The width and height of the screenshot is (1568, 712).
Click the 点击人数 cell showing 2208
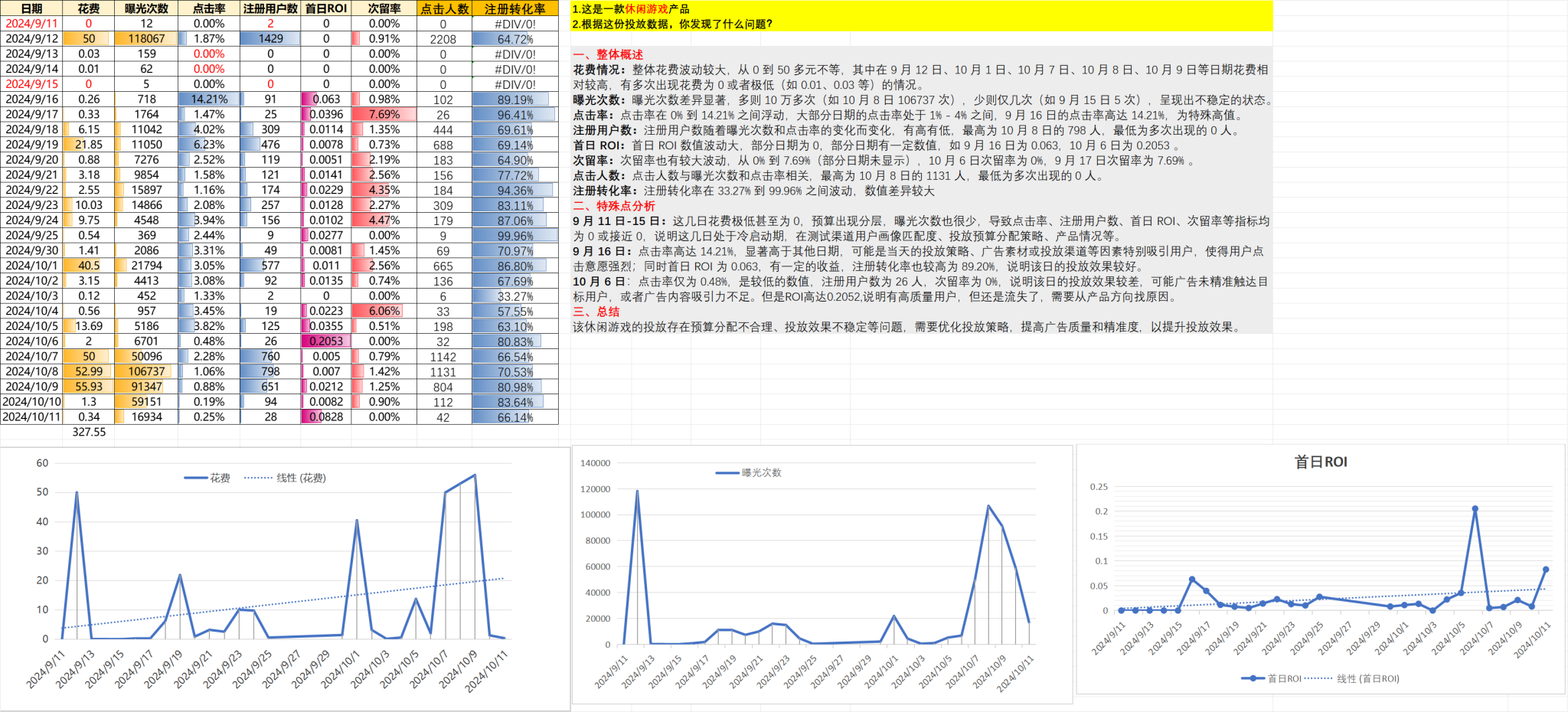pyautogui.click(x=443, y=39)
